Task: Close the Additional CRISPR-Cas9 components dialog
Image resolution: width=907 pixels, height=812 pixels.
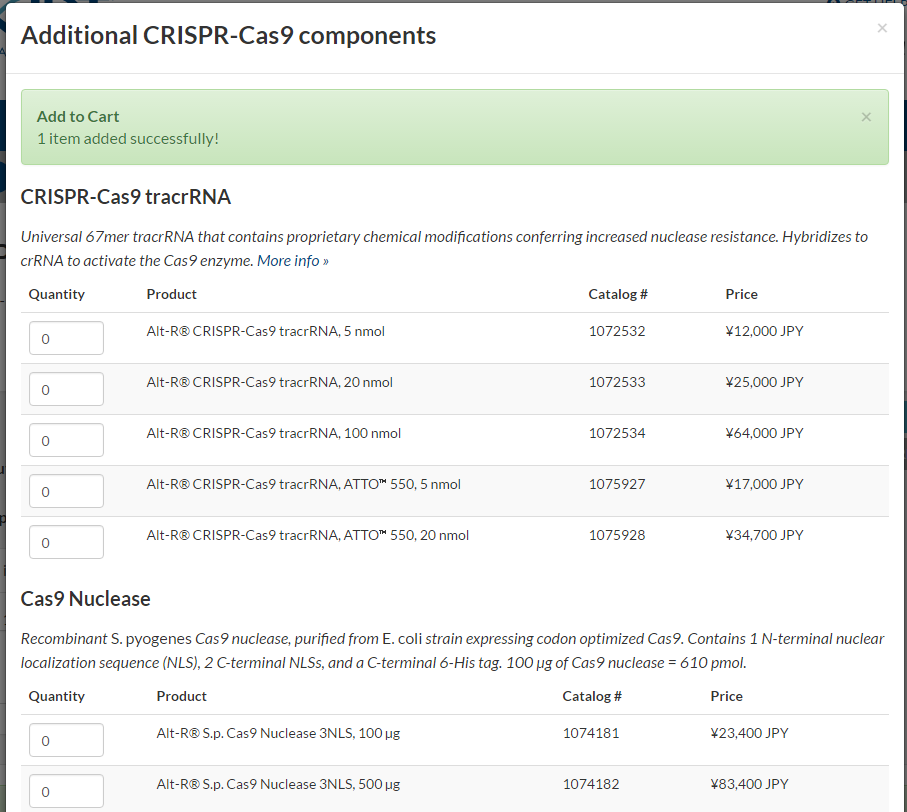Action: [x=882, y=28]
